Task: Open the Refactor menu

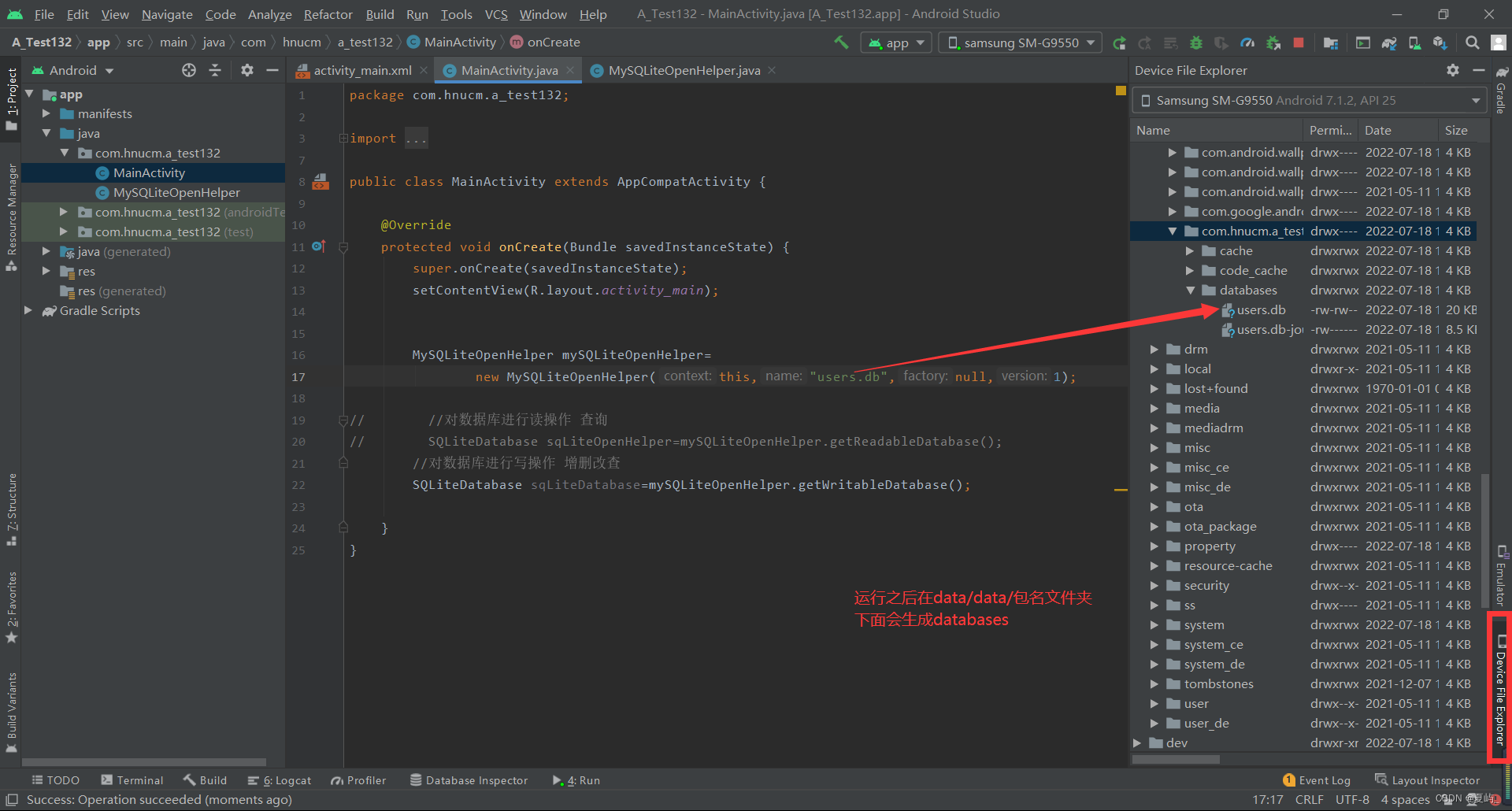Action: pos(328,14)
